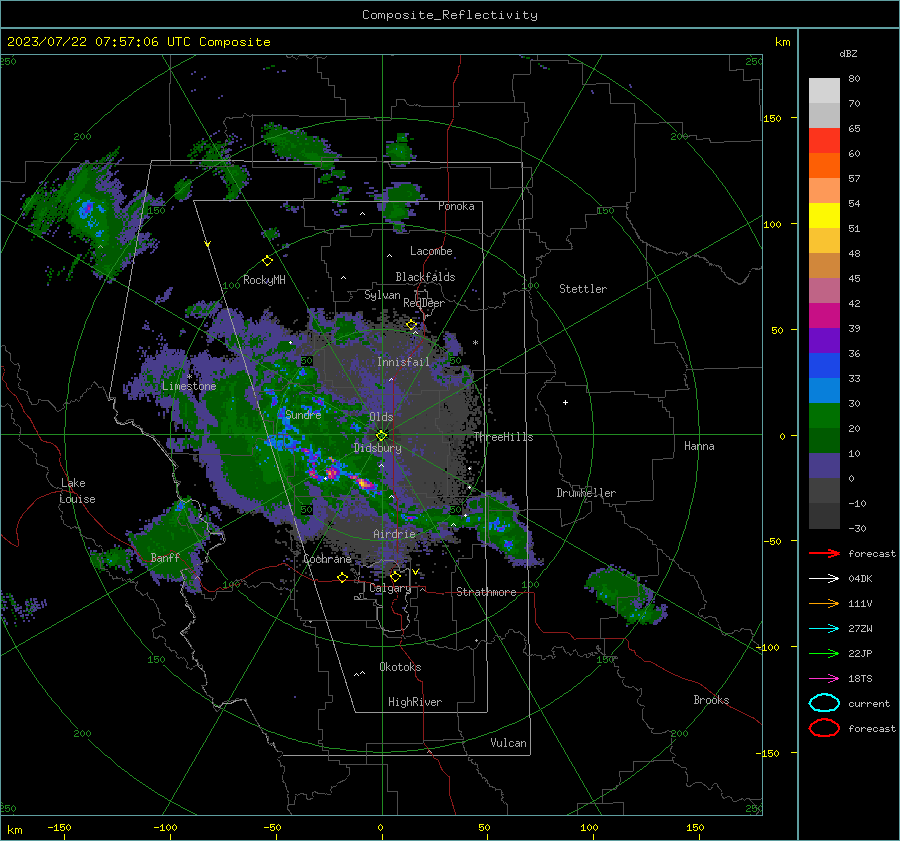This screenshot has height=841, width=900.
Task: Click the dBZ legend heading
Action: 848,53
